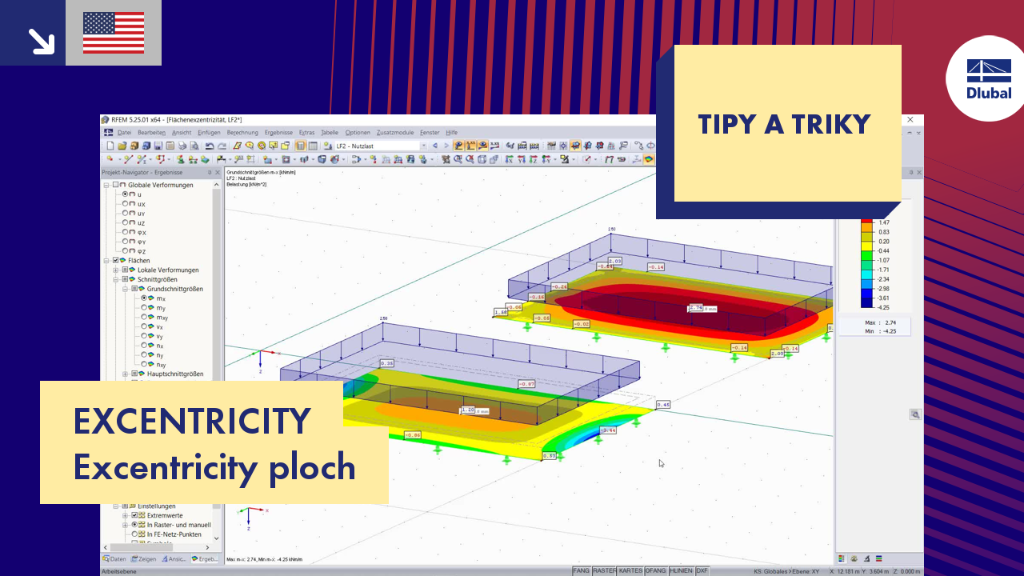
Task: Click the New file toolbar icon
Action: click(110, 146)
